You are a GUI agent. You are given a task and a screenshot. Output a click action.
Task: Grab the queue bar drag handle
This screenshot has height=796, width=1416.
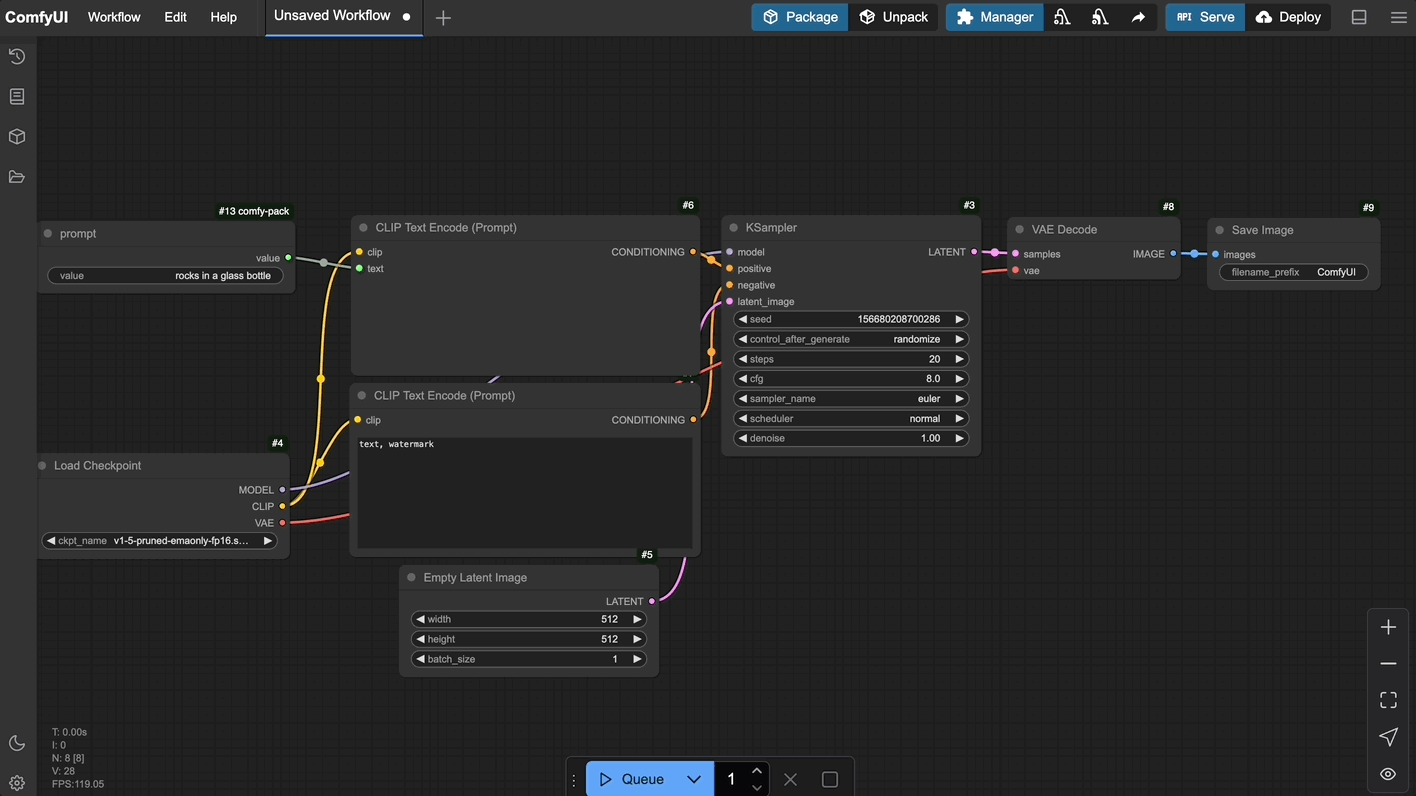(x=574, y=779)
